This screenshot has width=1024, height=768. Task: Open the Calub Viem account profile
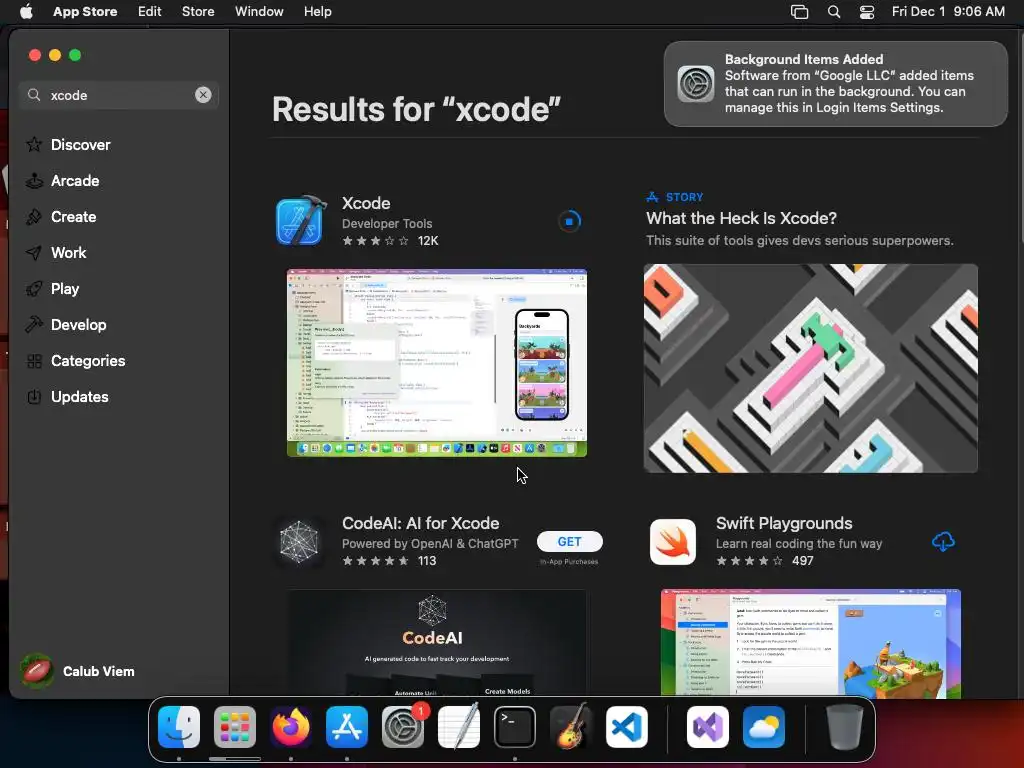point(78,671)
